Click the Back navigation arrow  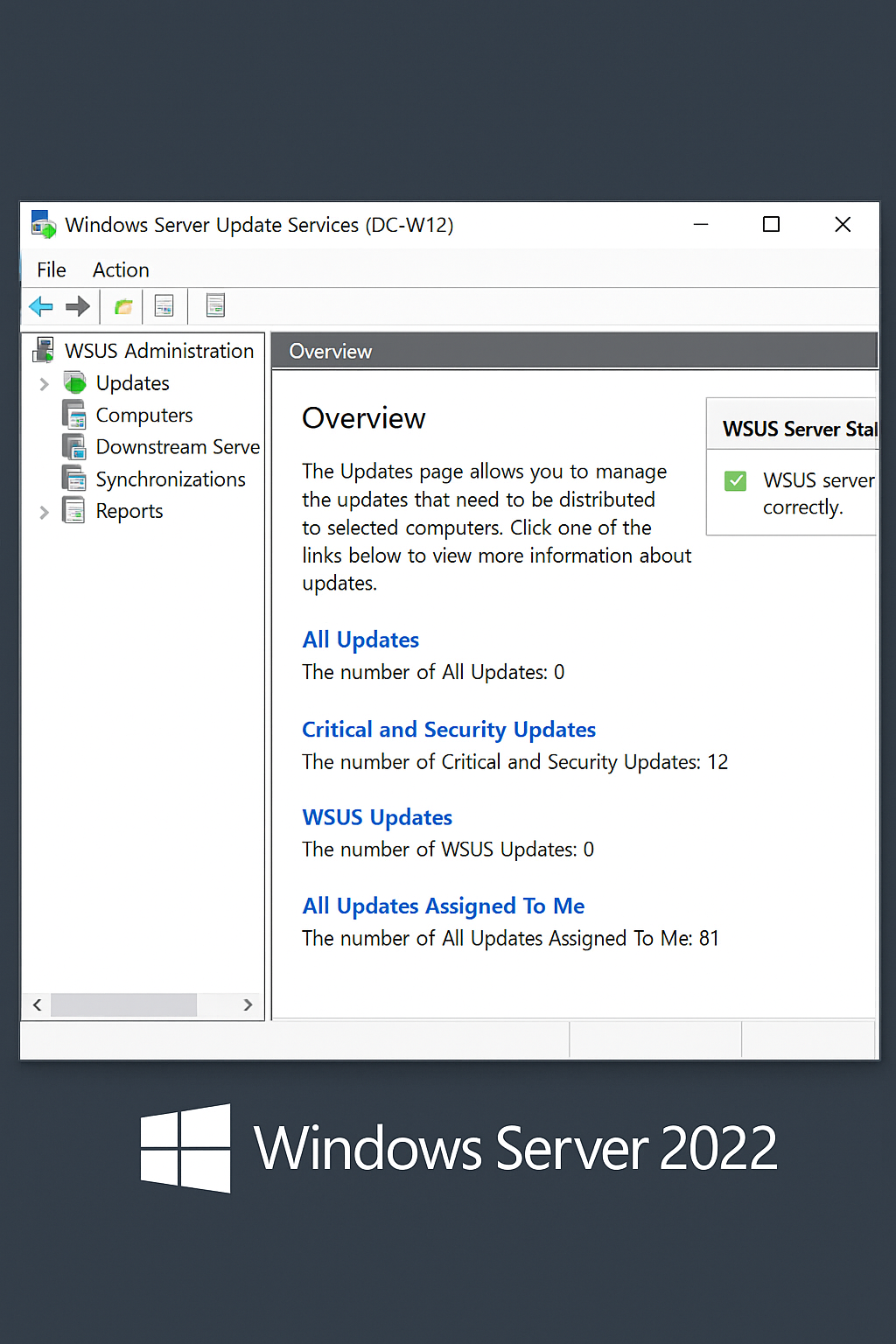40,306
